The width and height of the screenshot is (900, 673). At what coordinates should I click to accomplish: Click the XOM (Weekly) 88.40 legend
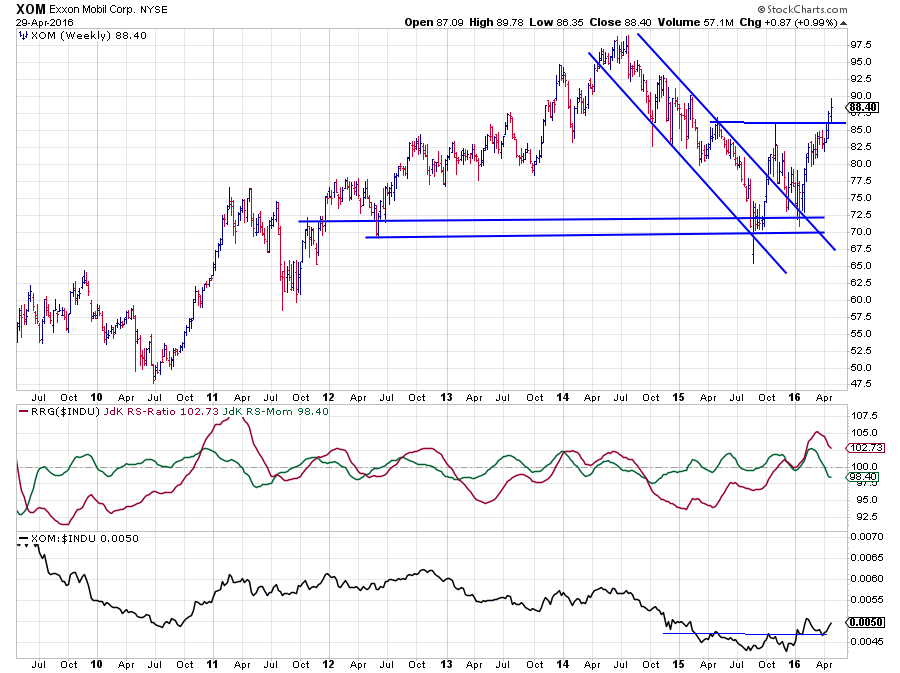[88, 36]
